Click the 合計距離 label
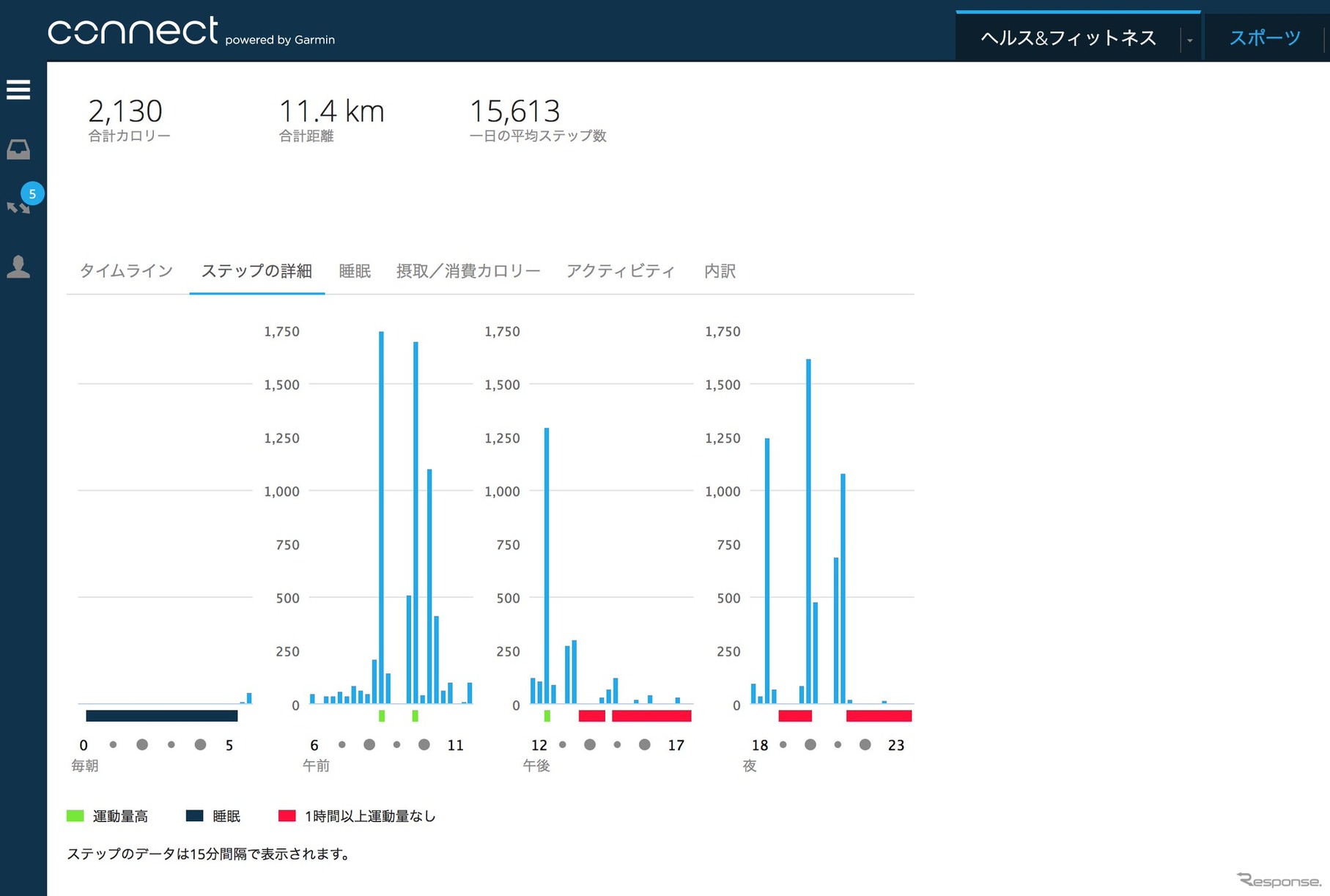1330x896 pixels. click(x=306, y=136)
